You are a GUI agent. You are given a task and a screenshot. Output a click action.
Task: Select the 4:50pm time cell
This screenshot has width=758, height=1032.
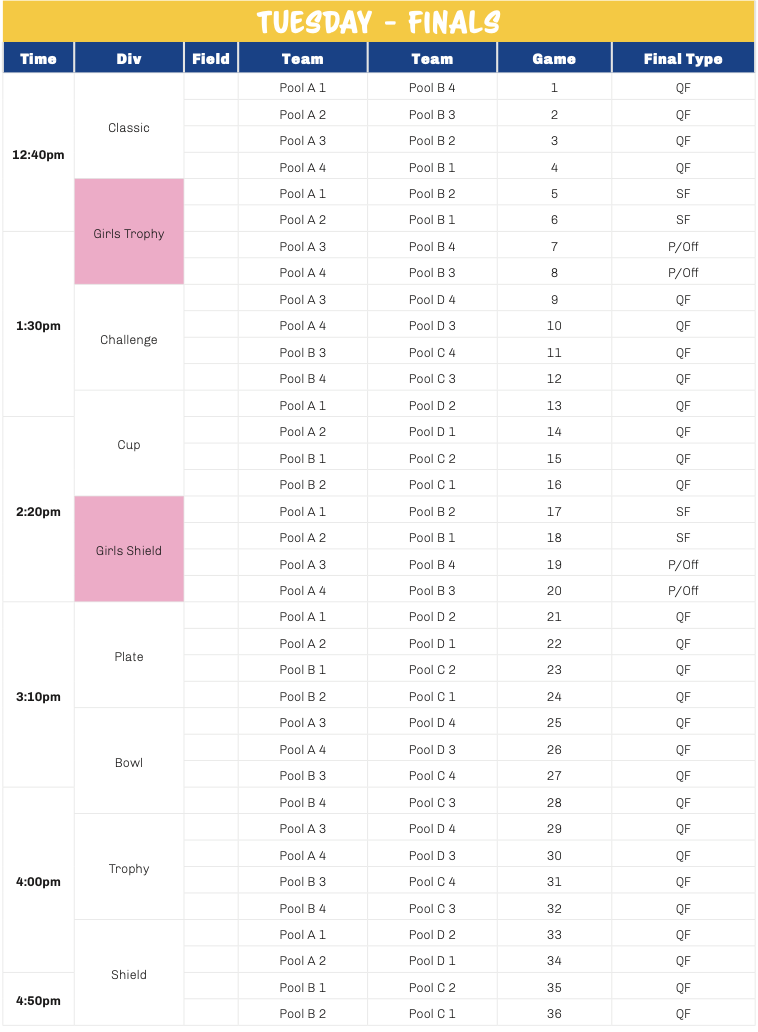pos(38,999)
